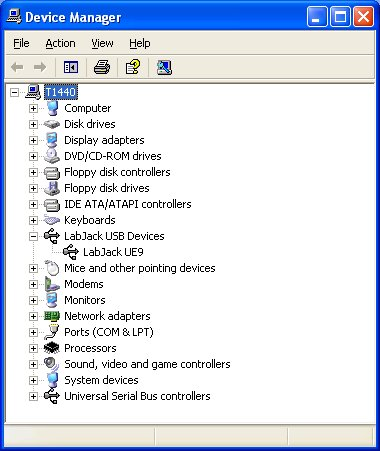Open the Properties help toolbar icon
The image size is (380, 451).
click(133, 67)
